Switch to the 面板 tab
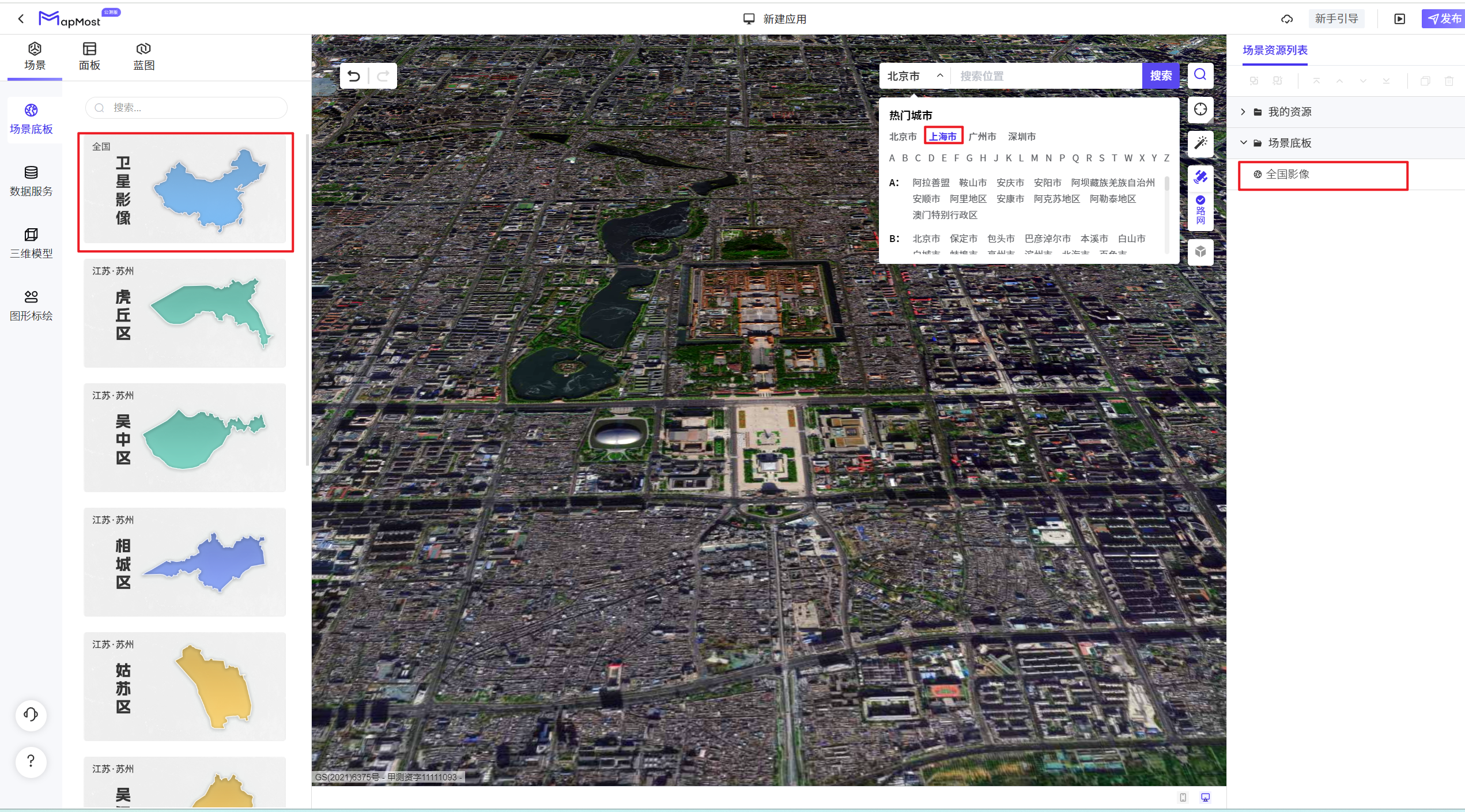Screen dimensions: 1465x812 click(89, 56)
